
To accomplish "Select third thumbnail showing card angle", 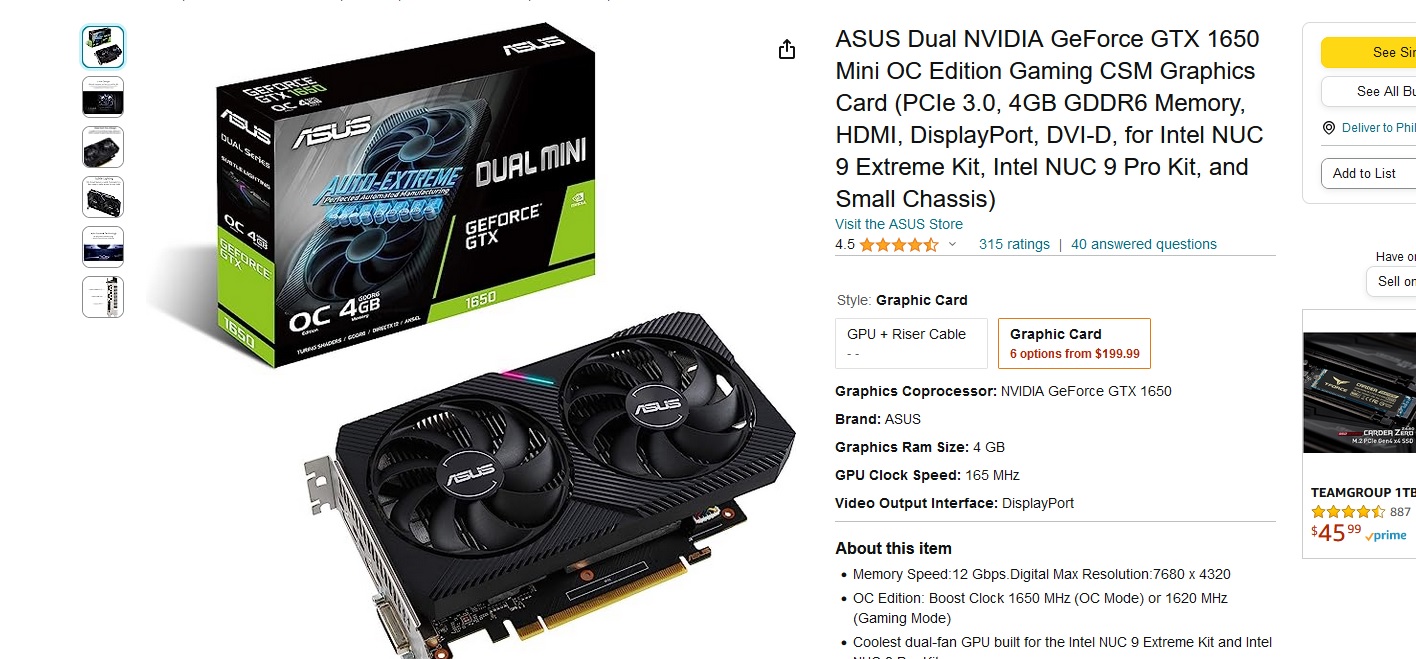I will (x=103, y=147).
